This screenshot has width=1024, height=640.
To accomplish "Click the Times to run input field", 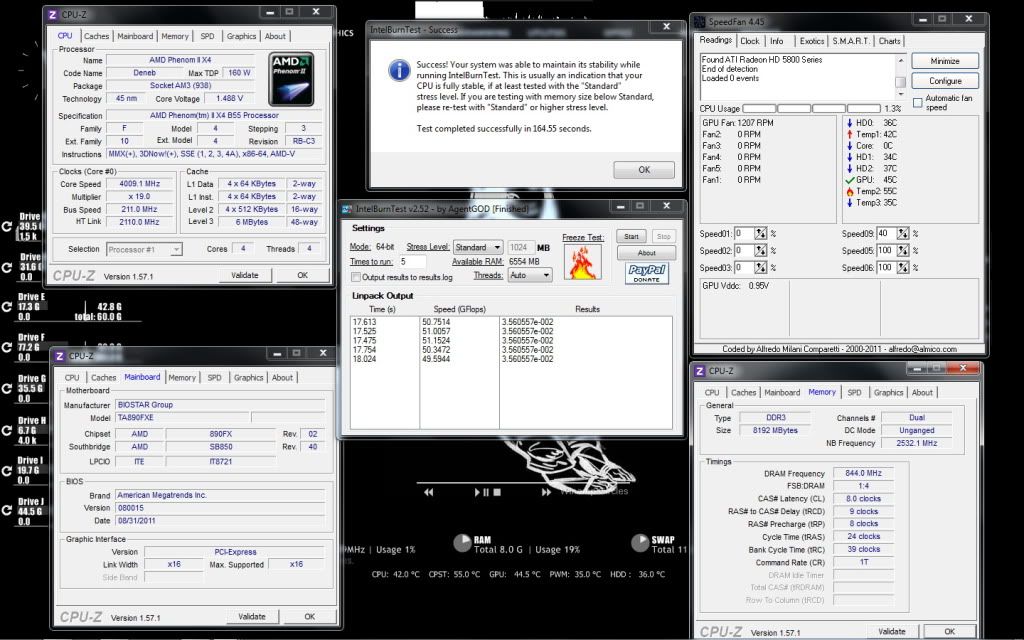I will (412, 262).
